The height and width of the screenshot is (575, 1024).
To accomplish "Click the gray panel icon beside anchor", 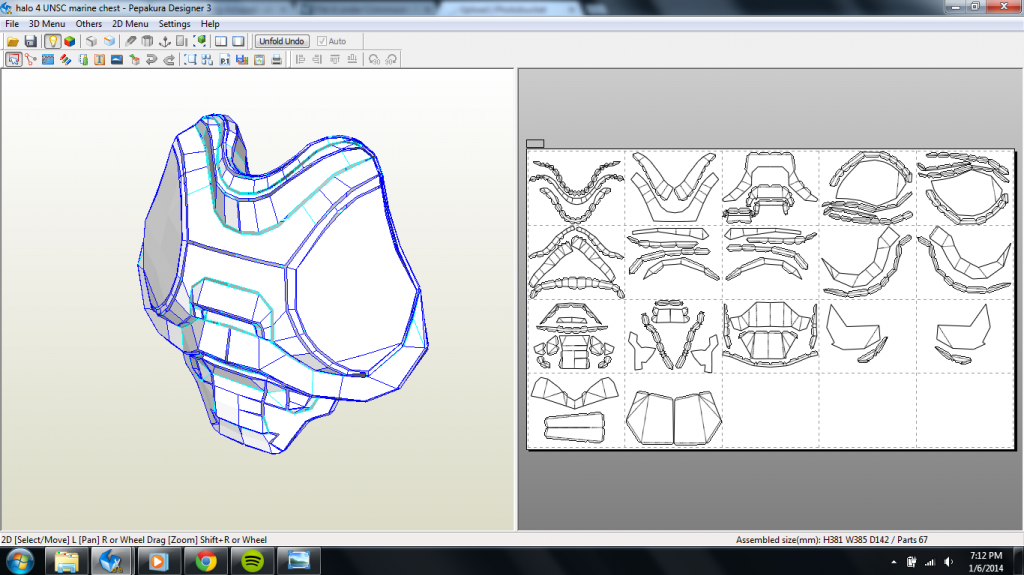I will [x=182, y=41].
